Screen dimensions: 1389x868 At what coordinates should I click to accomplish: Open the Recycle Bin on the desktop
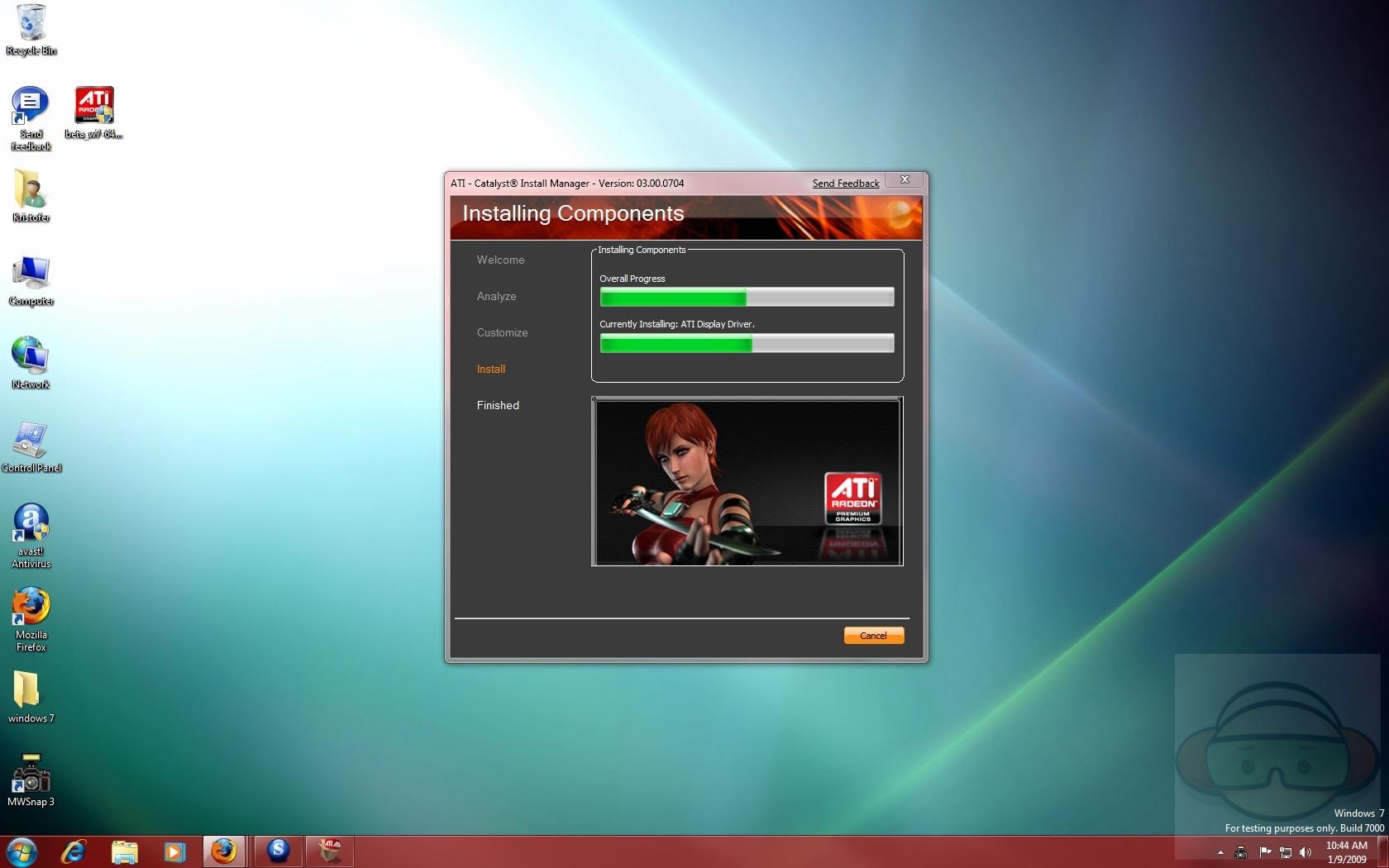click(31, 25)
